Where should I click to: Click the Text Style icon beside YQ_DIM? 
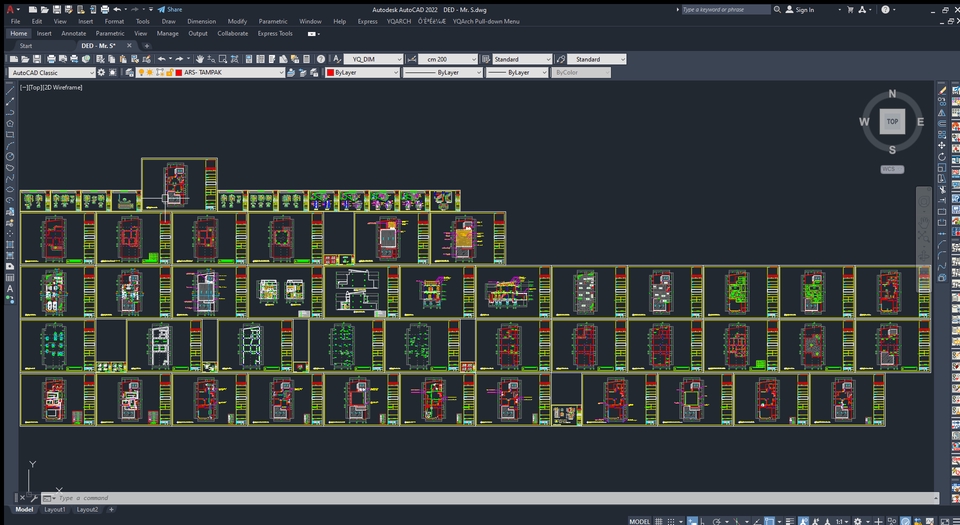tap(336, 59)
